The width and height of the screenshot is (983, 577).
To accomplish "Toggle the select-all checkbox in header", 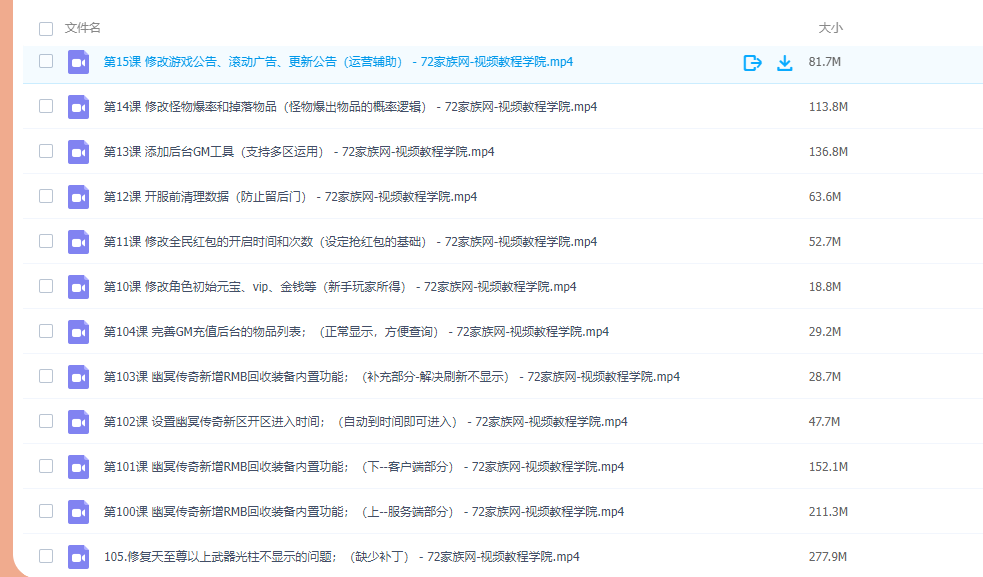I will click(46, 28).
